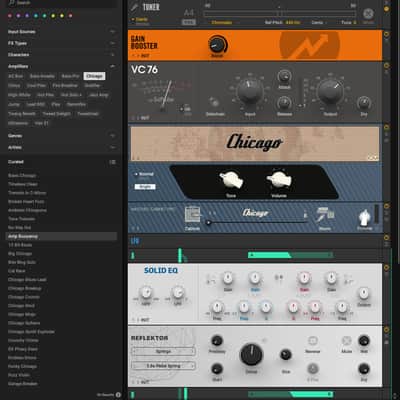Select the Fire Breather amplifier tag

(x=65, y=85)
